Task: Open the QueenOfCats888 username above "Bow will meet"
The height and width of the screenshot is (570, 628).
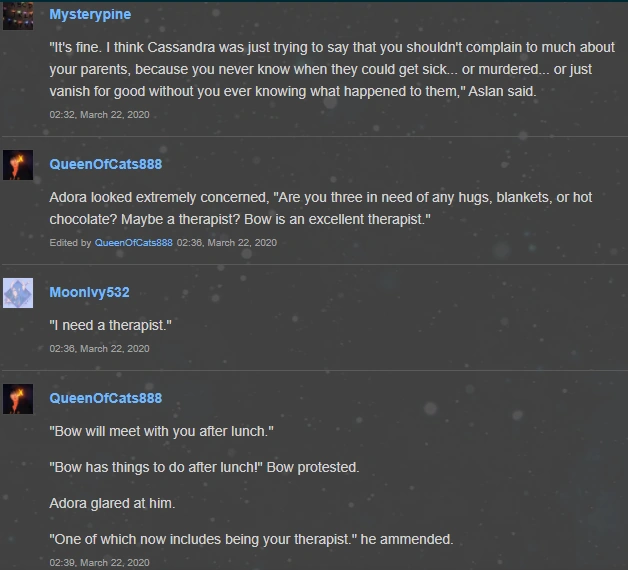Action: point(105,398)
